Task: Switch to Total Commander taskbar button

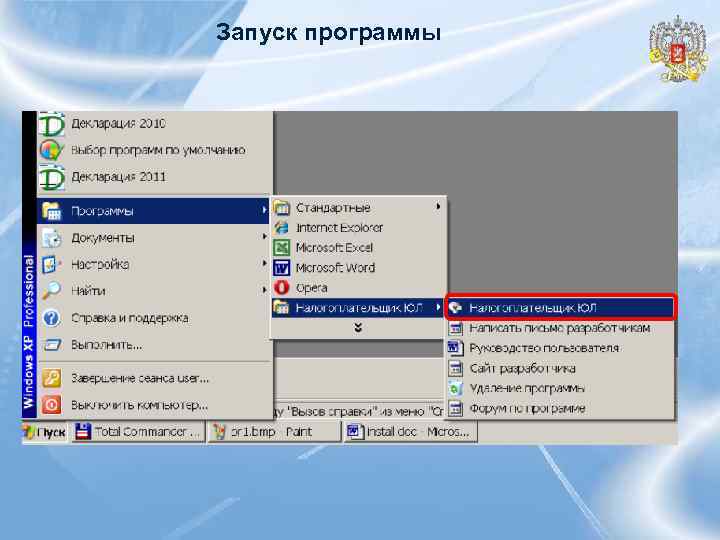Action: [x=138, y=432]
